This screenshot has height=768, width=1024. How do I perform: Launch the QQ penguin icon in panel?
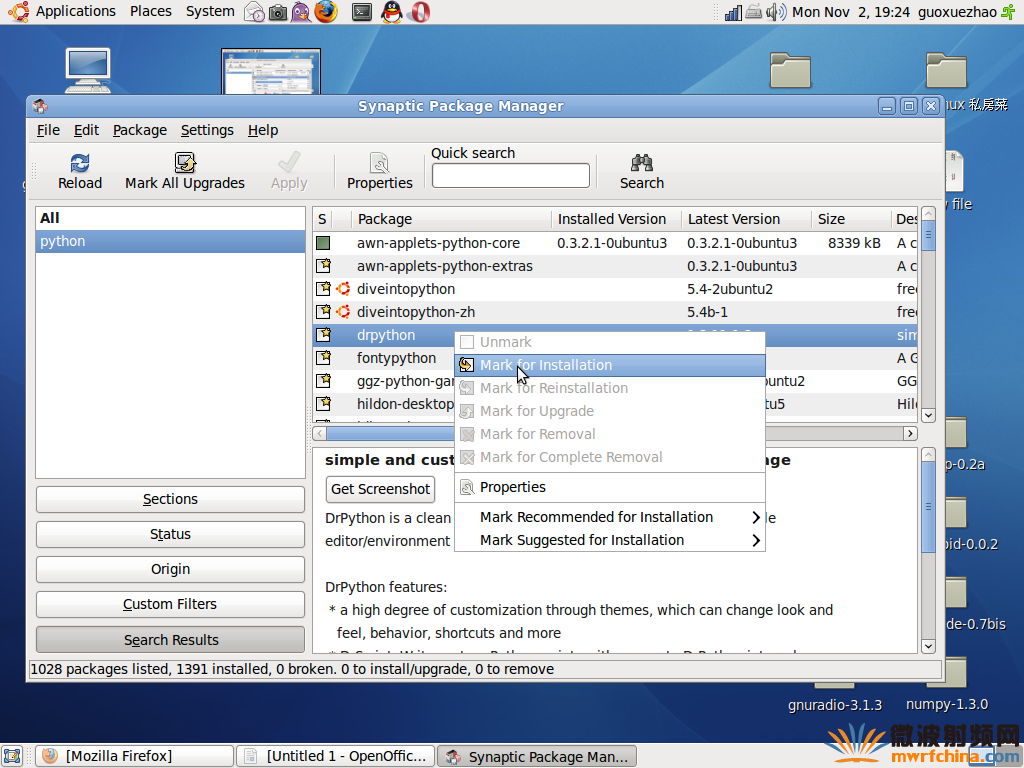tap(391, 12)
